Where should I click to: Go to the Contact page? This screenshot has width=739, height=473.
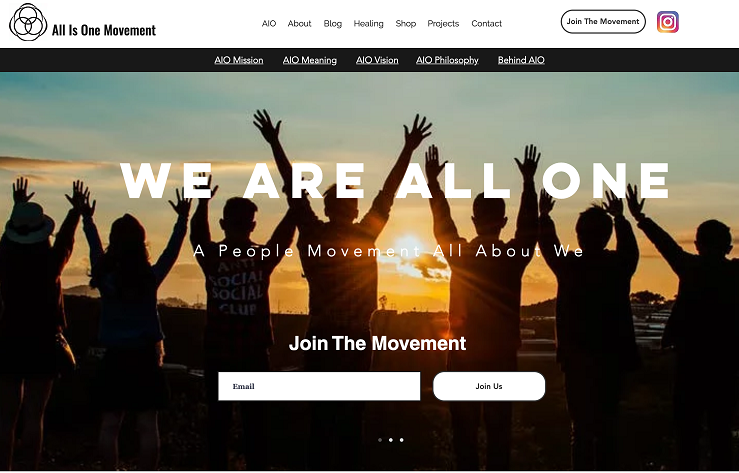486,24
